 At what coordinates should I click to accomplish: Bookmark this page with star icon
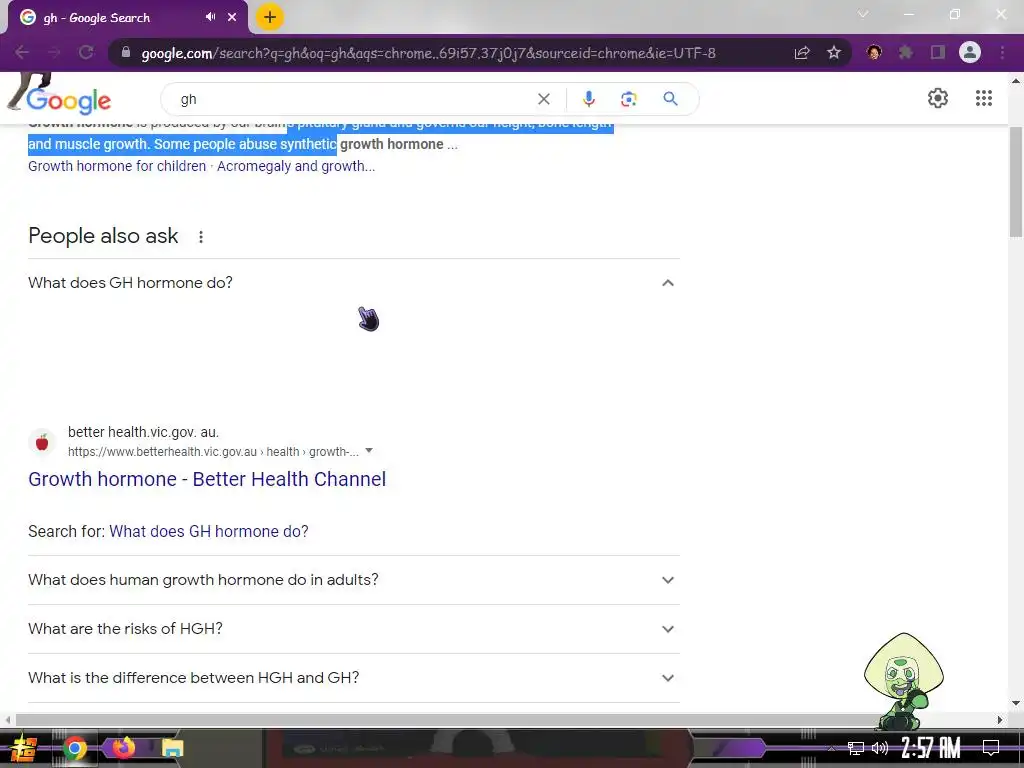[834, 53]
